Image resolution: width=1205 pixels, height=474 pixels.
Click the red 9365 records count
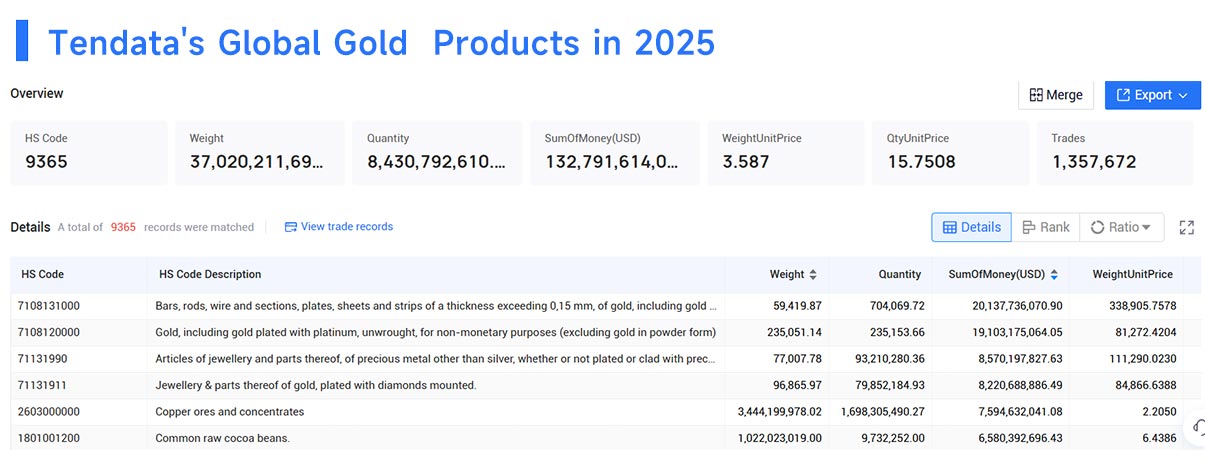123,227
